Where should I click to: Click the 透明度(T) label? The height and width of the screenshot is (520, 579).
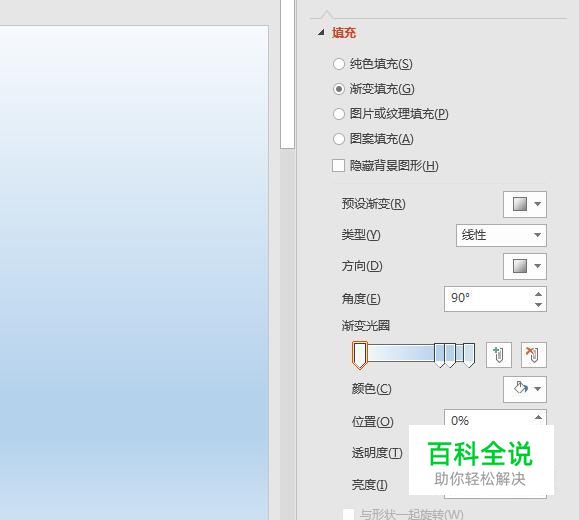pyautogui.click(x=377, y=452)
